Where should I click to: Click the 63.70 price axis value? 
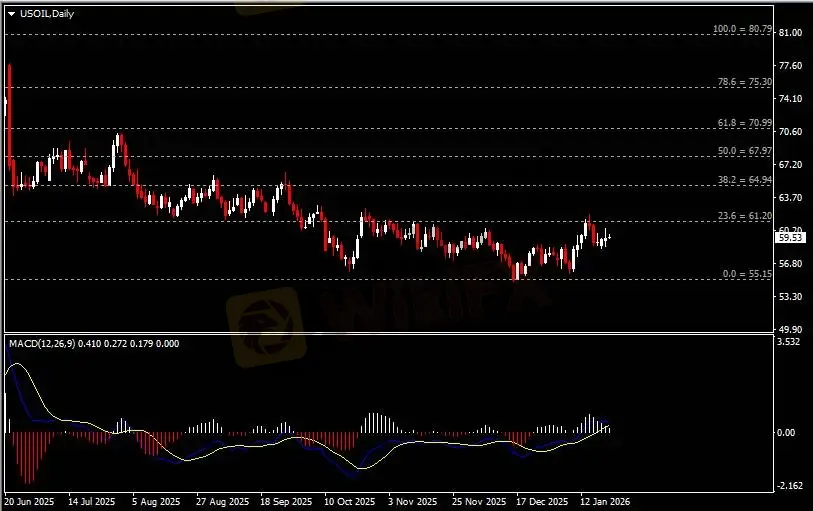tap(790, 197)
